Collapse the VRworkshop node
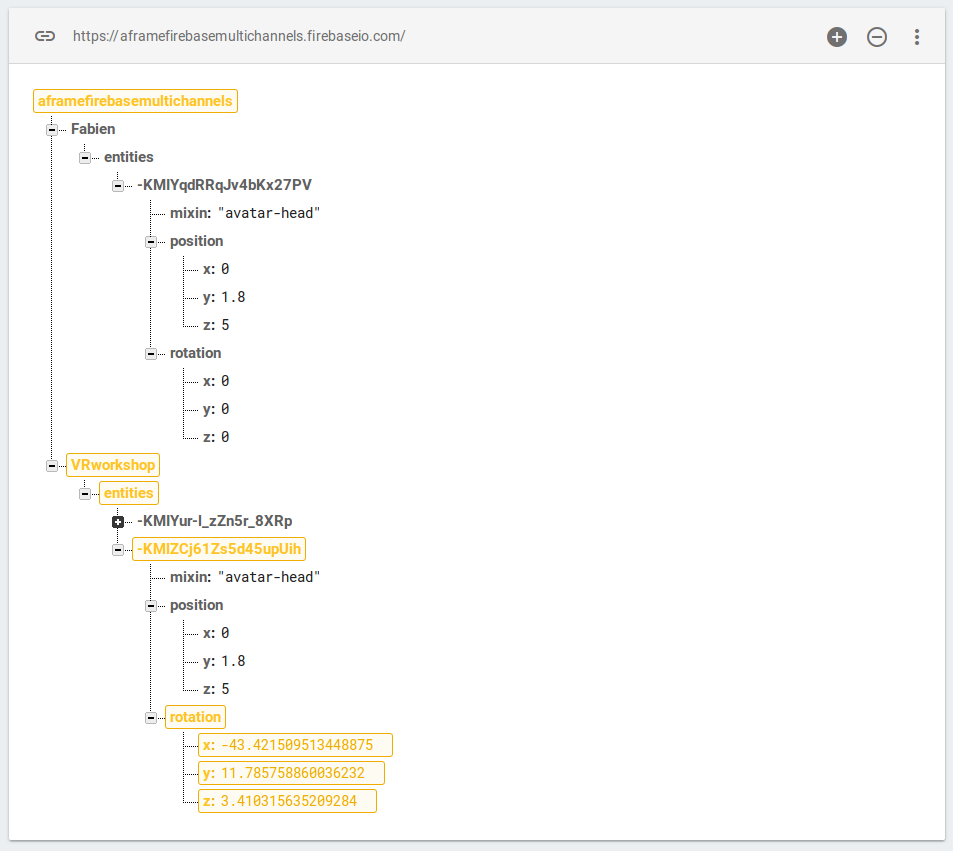This screenshot has width=953, height=851. [52, 466]
